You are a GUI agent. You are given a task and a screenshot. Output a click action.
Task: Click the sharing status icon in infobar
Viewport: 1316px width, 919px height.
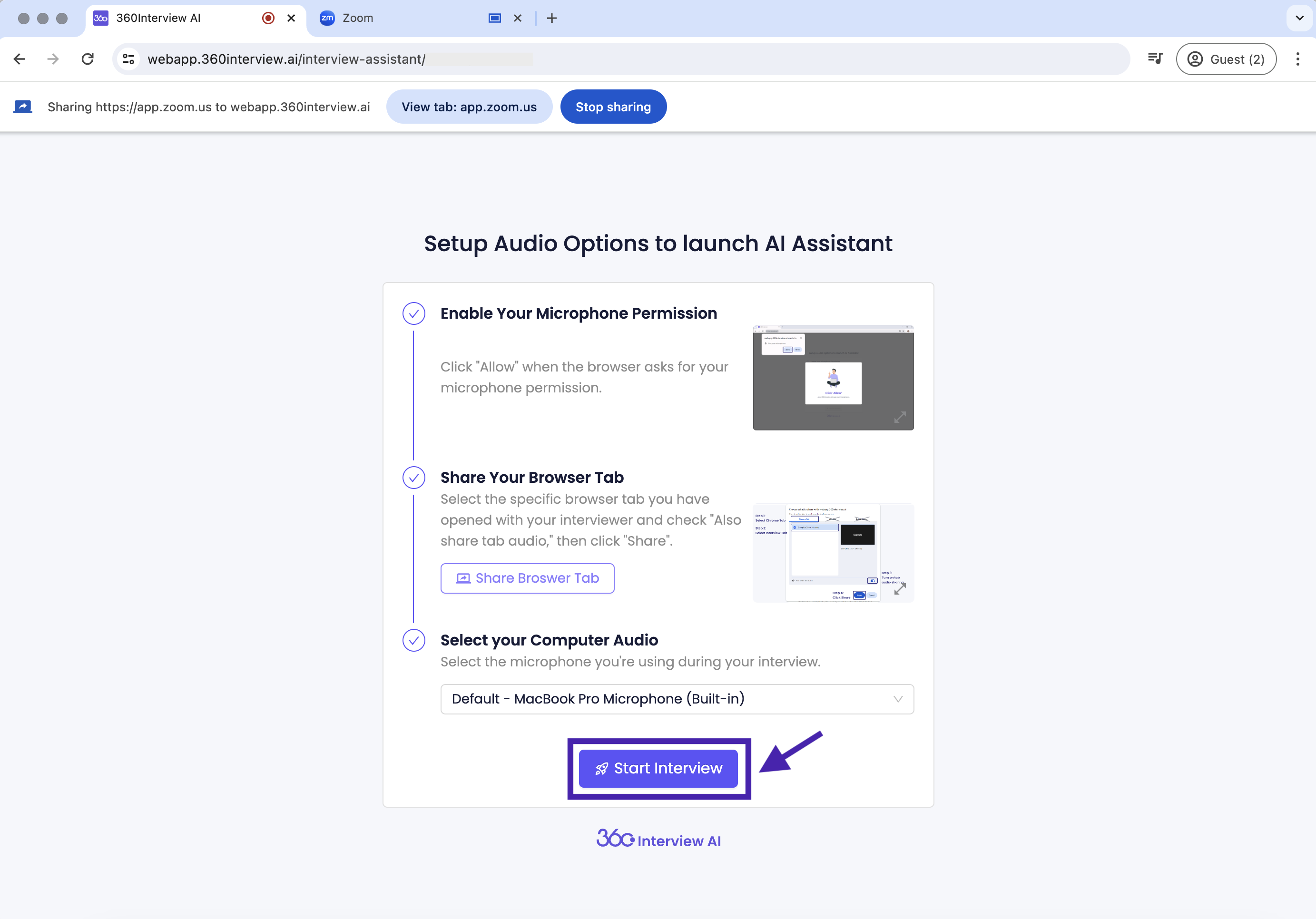[23, 107]
